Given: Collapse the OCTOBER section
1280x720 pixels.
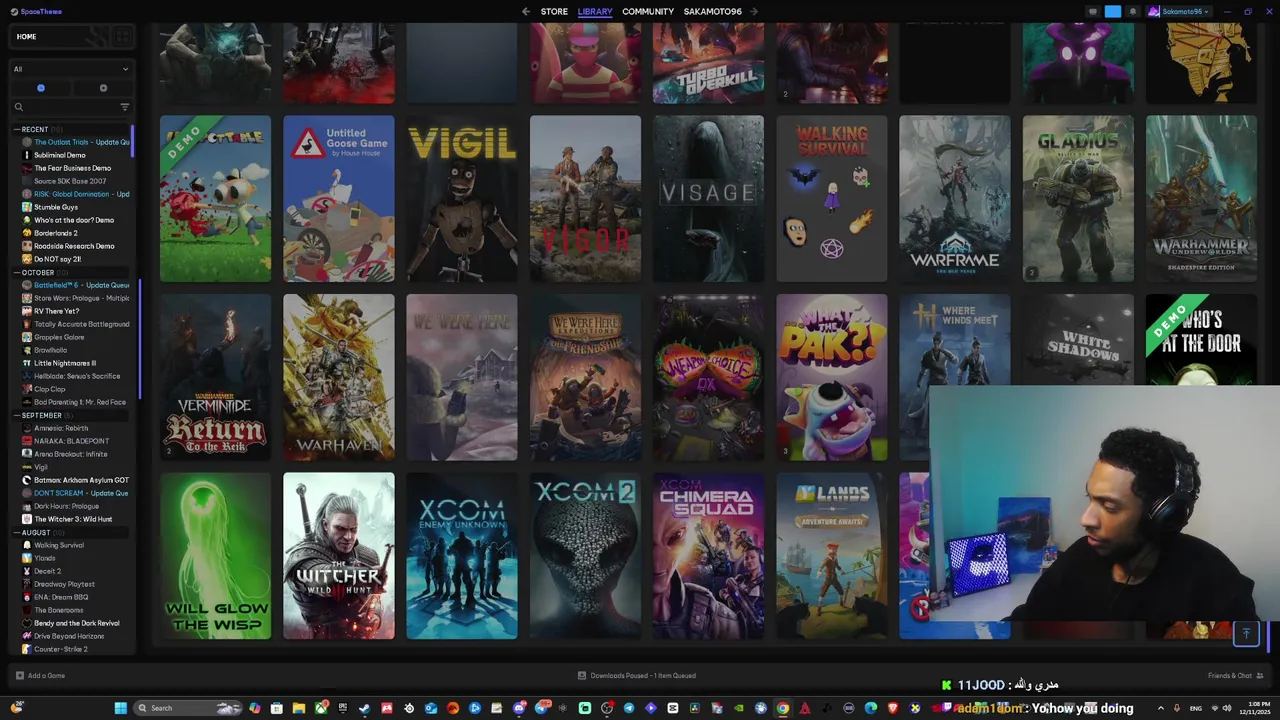Looking at the screenshot, I should click(x=17, y=272).
